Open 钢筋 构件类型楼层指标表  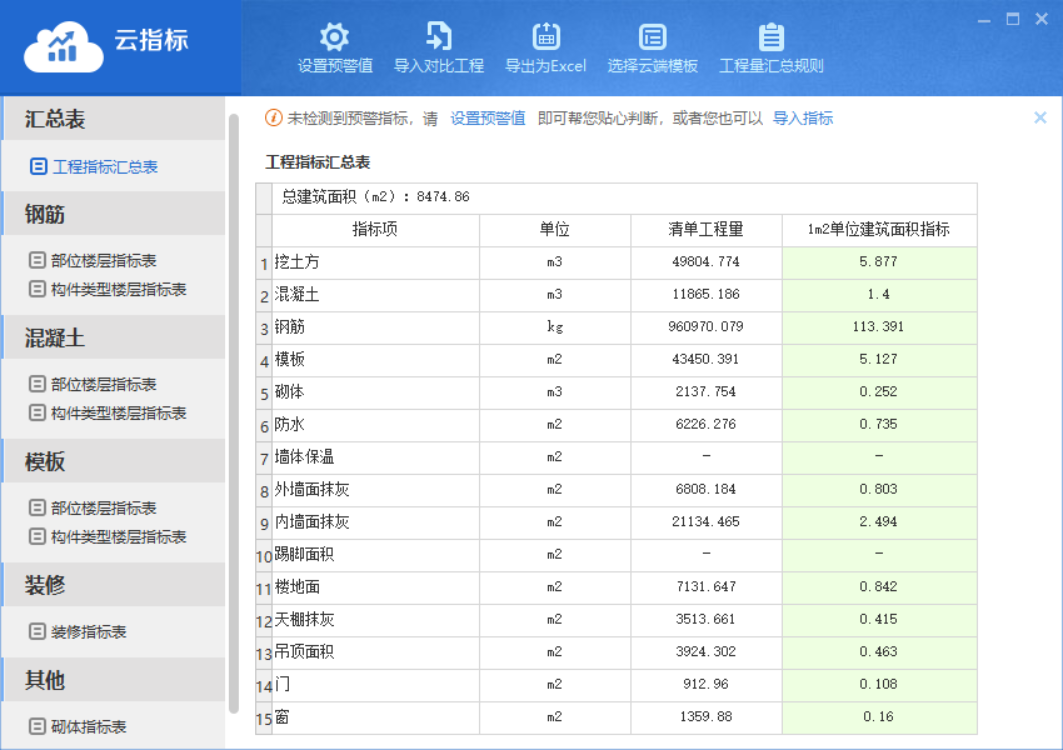coord(108,290)
